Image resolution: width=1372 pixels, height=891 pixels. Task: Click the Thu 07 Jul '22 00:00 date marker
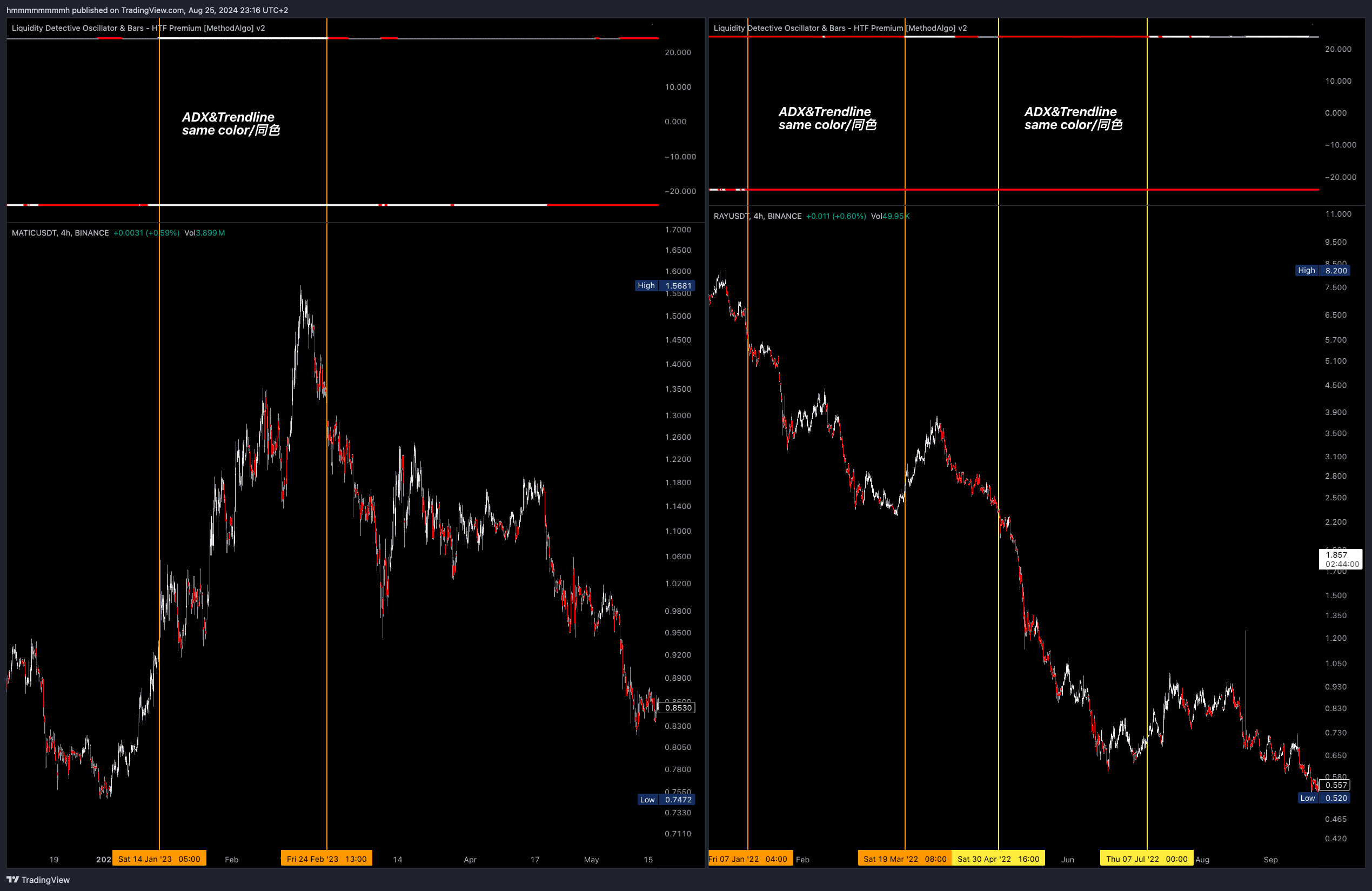1146,859
